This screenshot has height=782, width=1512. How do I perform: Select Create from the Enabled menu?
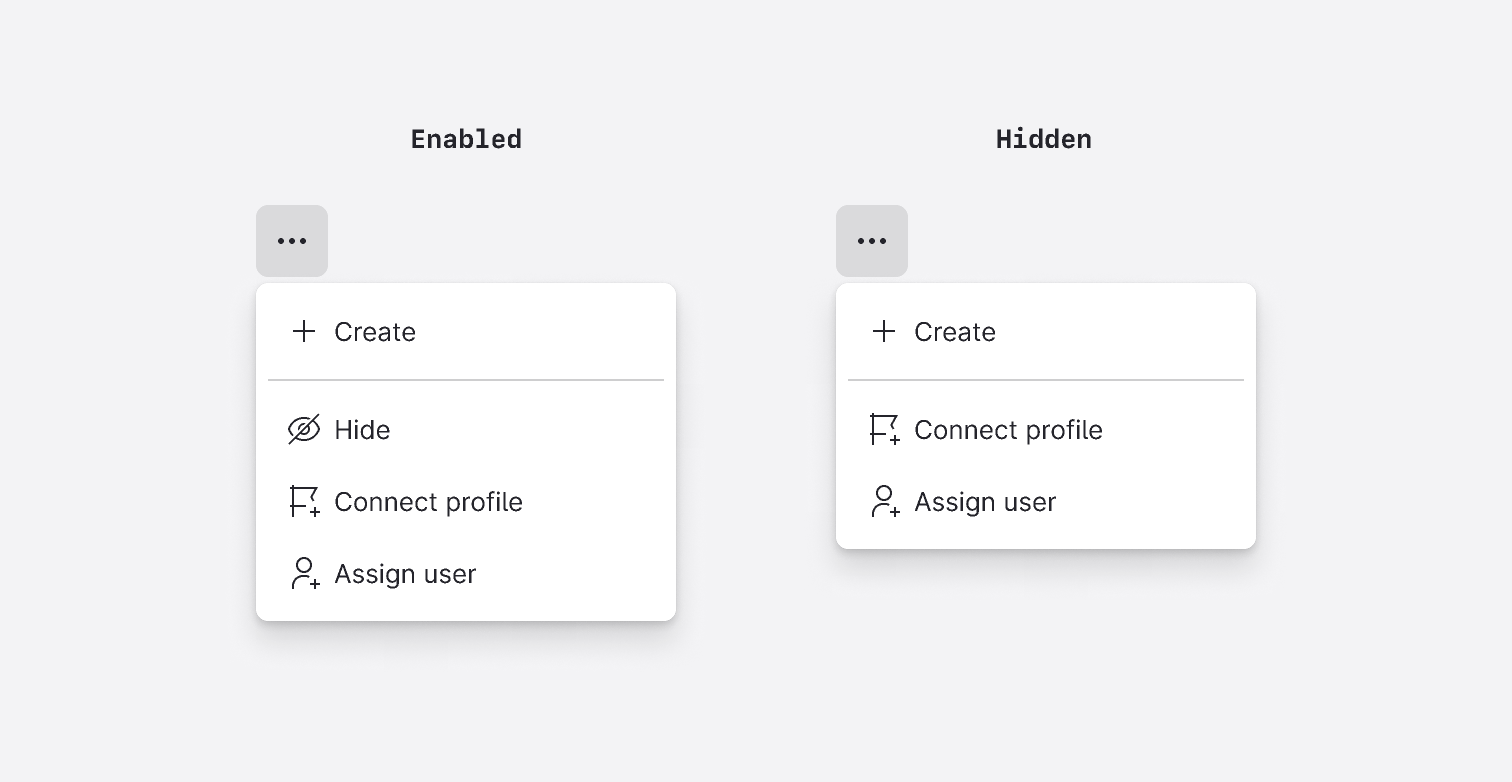pos(375,331)
